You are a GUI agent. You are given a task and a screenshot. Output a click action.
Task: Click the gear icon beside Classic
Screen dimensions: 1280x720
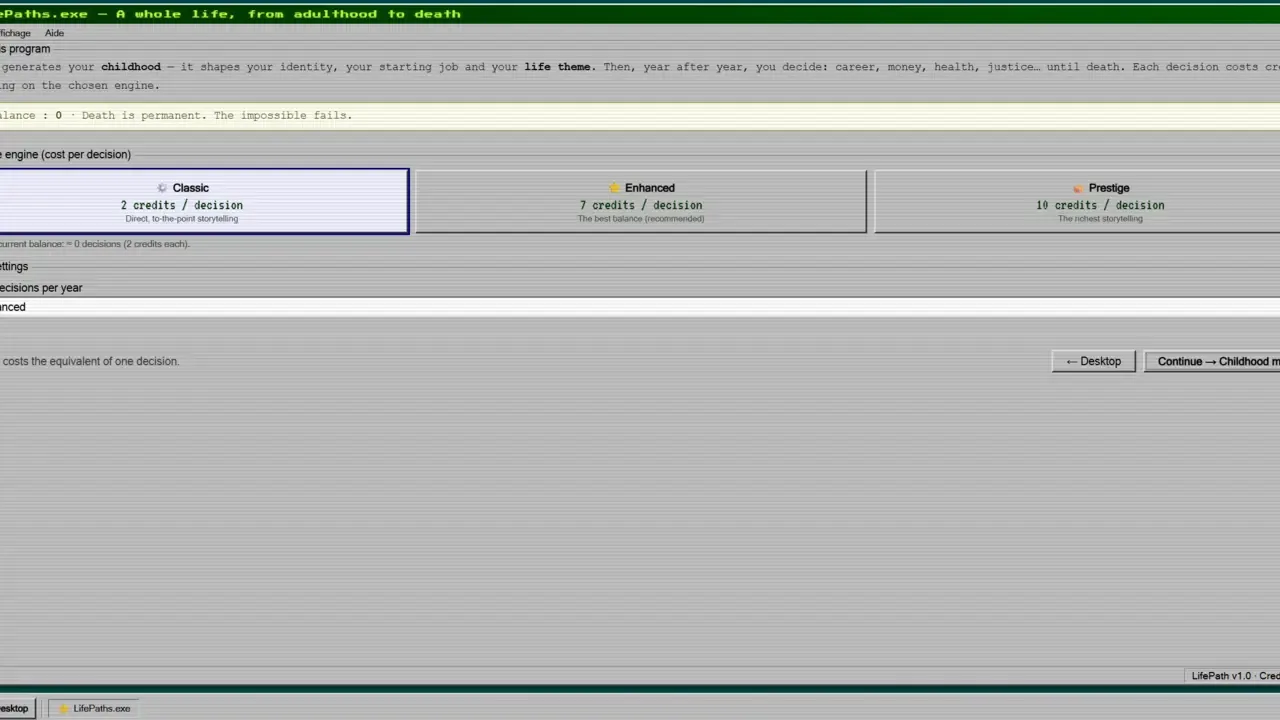click(x=162, y=188)
